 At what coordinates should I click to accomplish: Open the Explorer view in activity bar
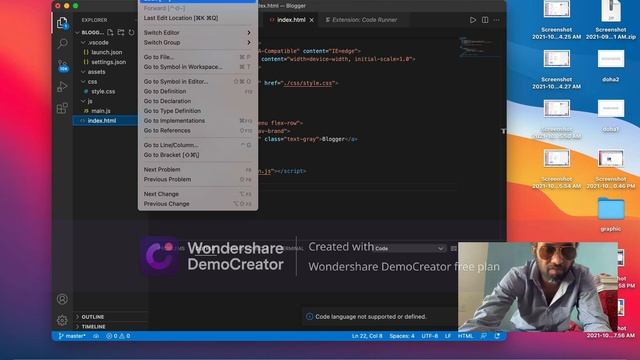point(62,23)
